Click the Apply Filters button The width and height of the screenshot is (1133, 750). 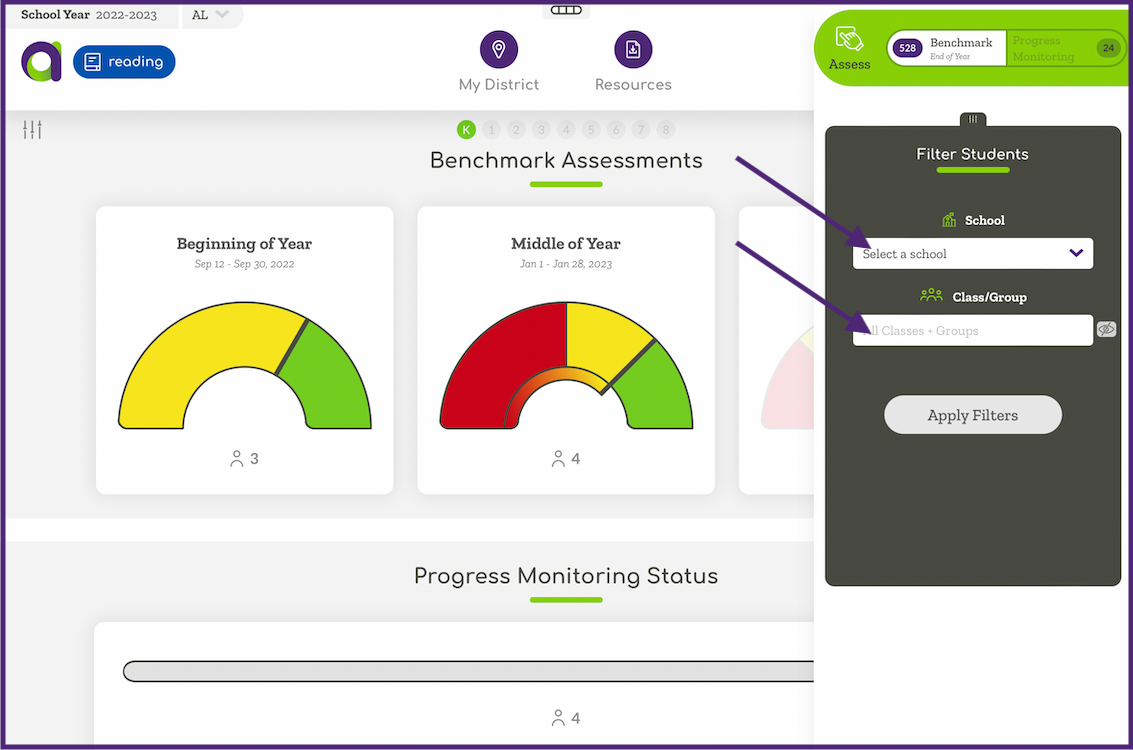click(972, 414)
